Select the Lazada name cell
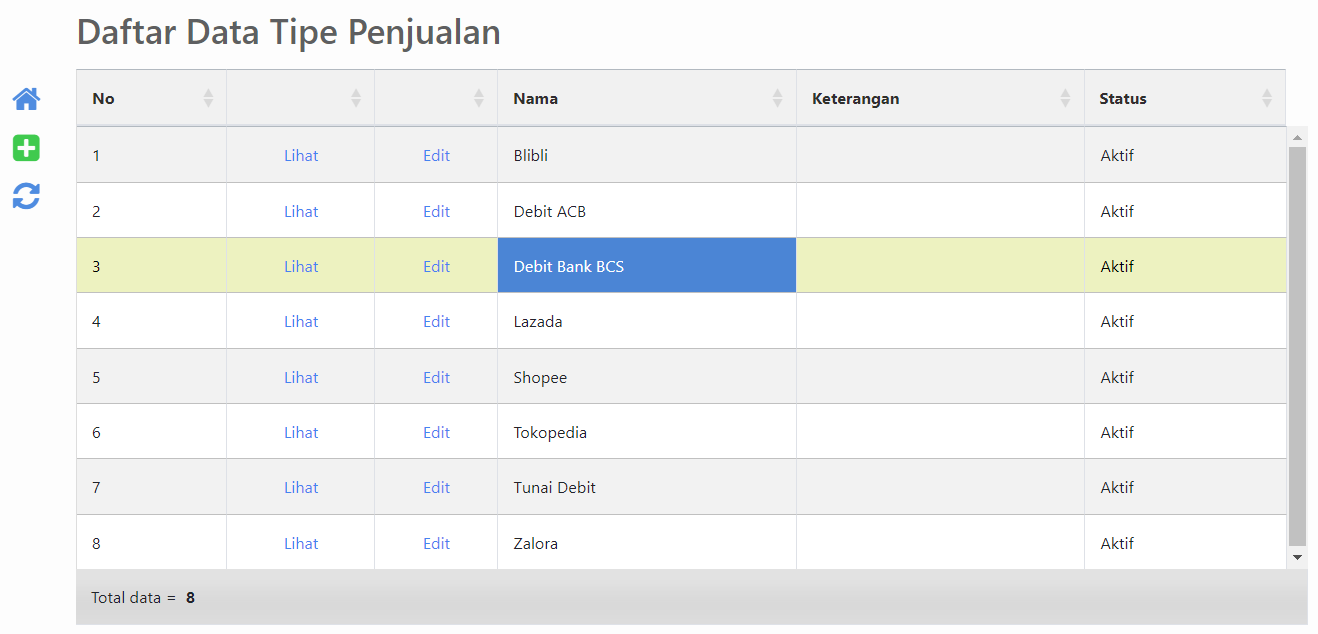The height and width of the screenshot is (634, 1318). (647, 321)
